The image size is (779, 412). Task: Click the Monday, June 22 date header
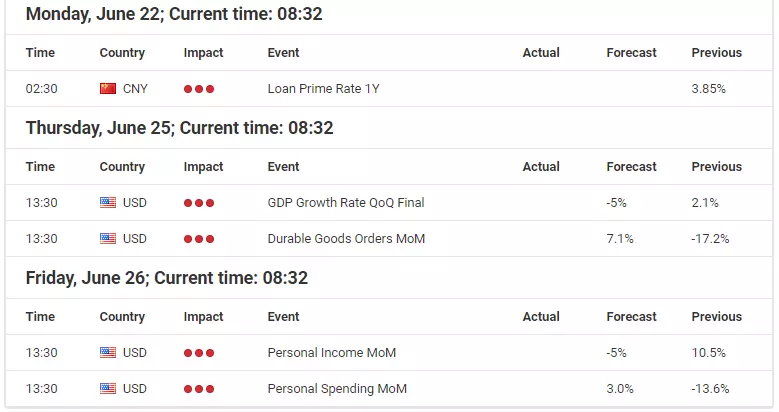(174, 14)
